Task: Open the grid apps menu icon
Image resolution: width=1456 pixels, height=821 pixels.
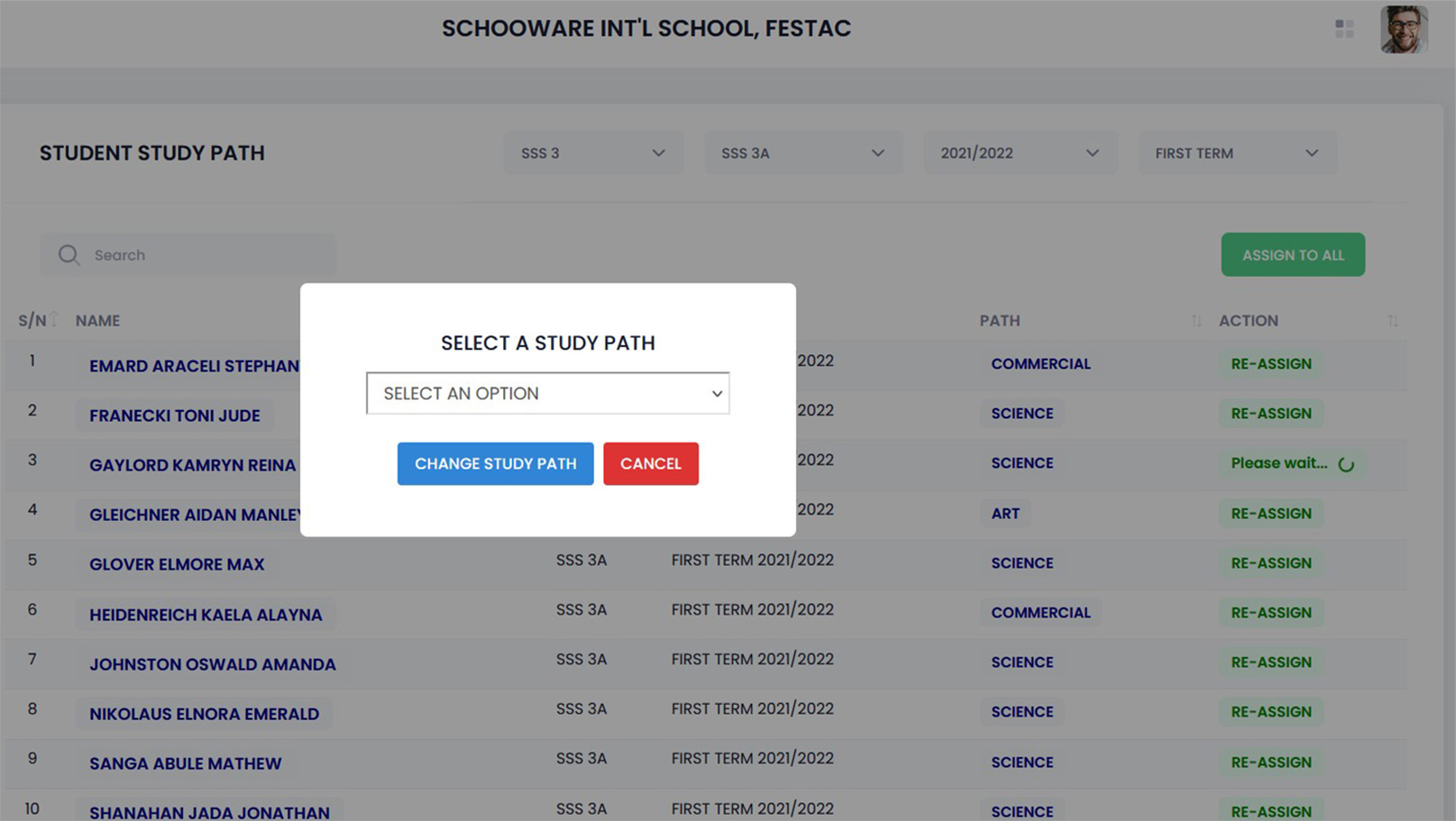Action: [1344, 29]
